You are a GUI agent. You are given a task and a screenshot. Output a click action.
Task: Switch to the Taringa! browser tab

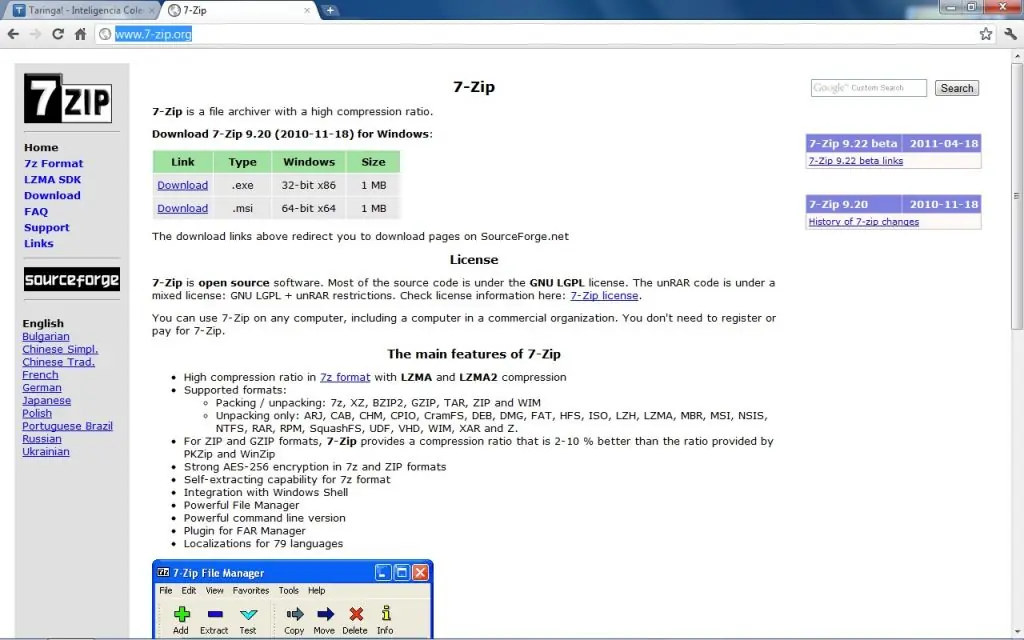(x=85, y=10)
